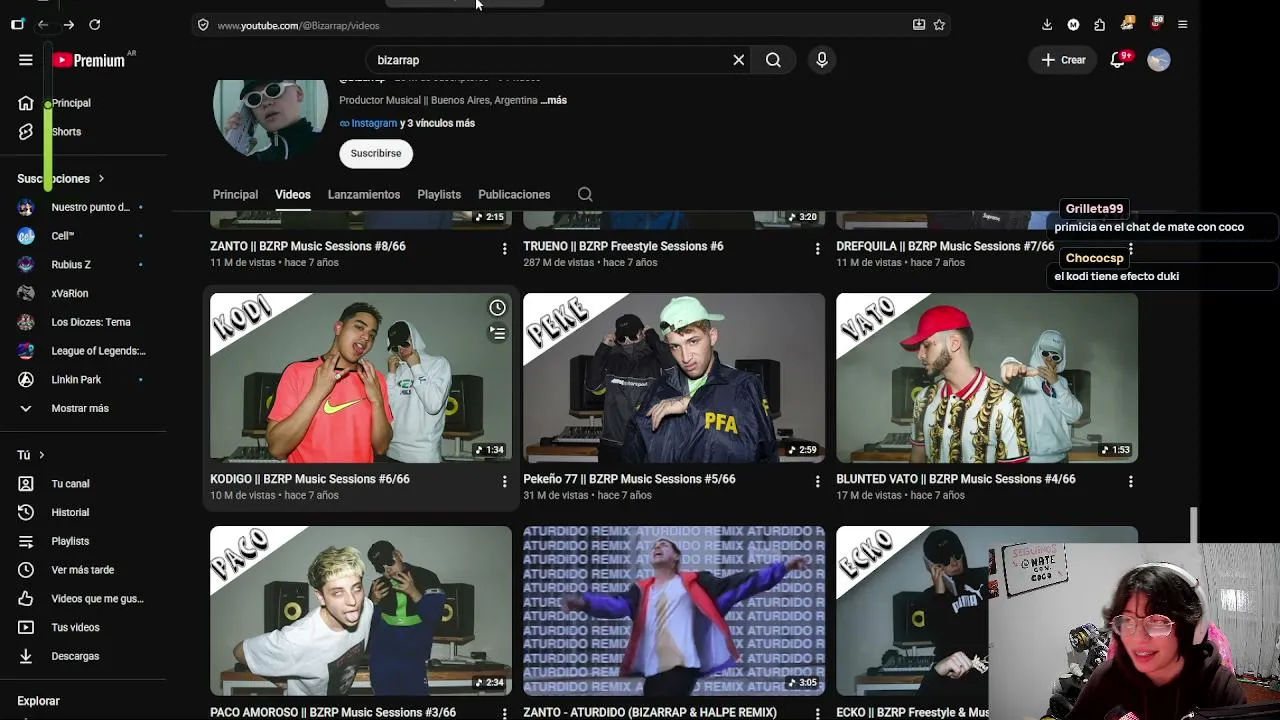Open the browser application menu

tap(1182, 24)
